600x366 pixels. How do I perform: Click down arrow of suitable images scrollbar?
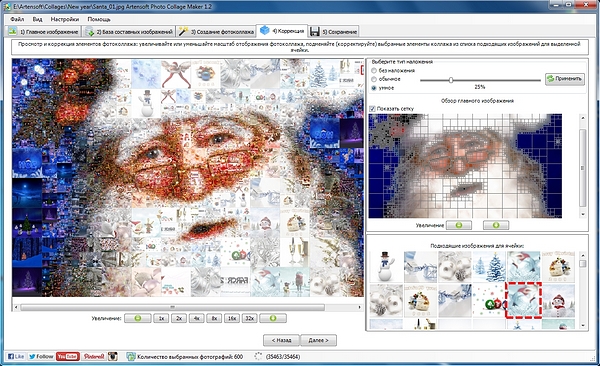click(x=582, y=326)
